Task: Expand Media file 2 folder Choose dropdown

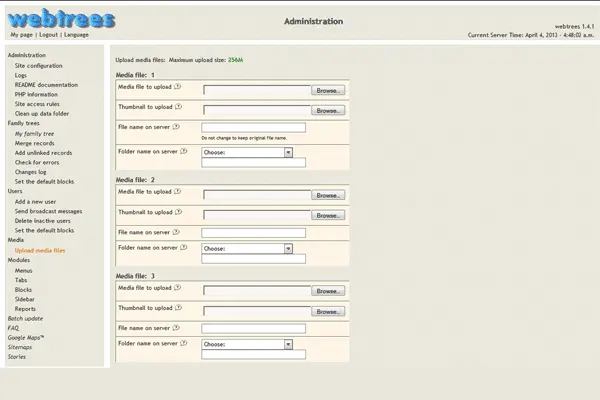Action: point(246,247)
